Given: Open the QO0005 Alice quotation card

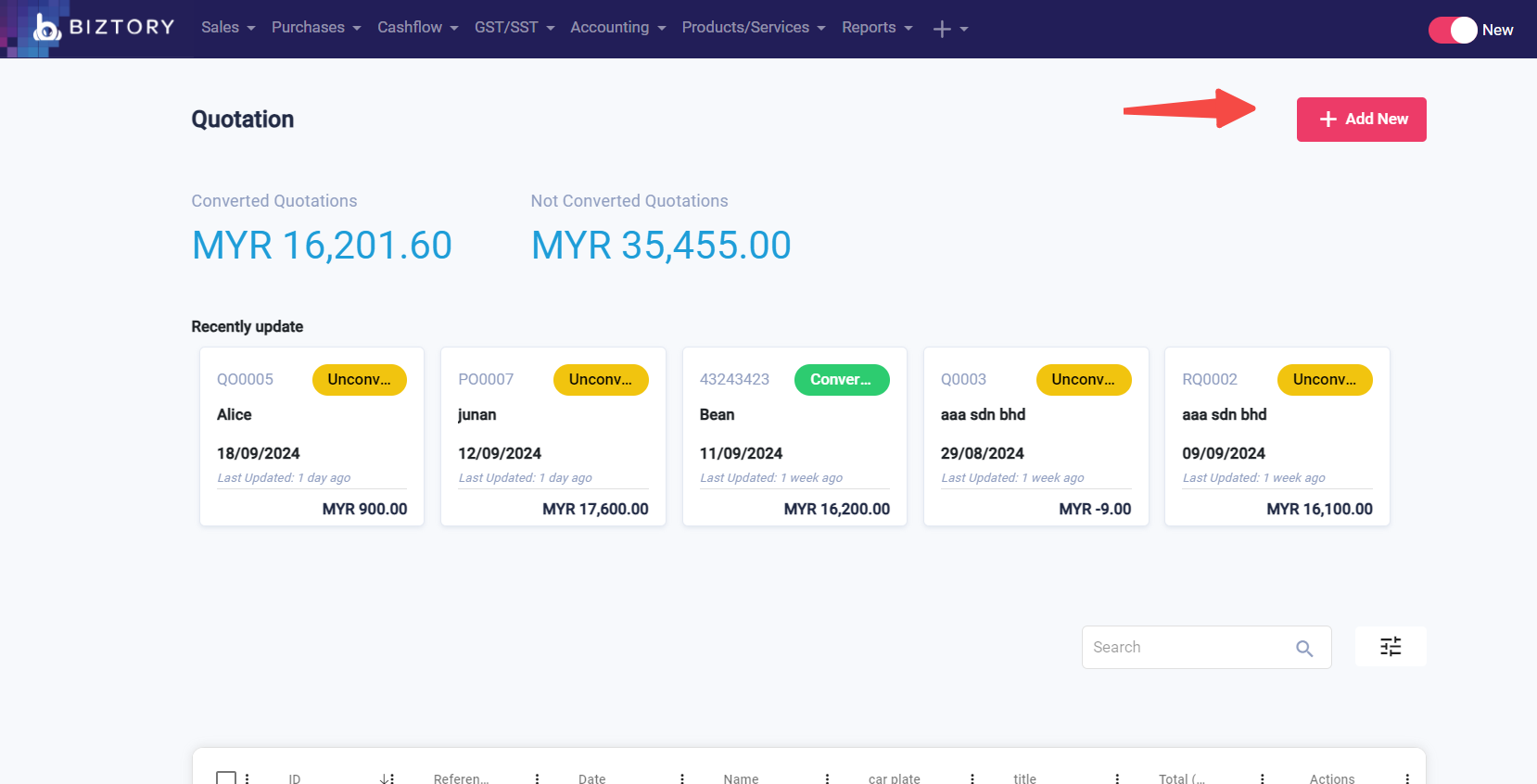Looking at the screenshot, I should tap(311, 436).
